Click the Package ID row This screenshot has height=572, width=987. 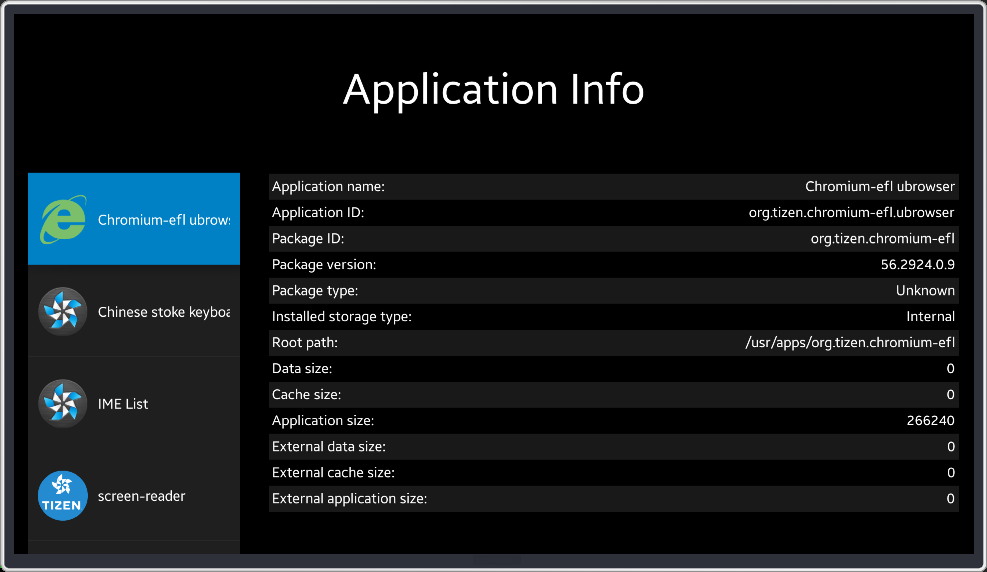[x=613, y=238]
